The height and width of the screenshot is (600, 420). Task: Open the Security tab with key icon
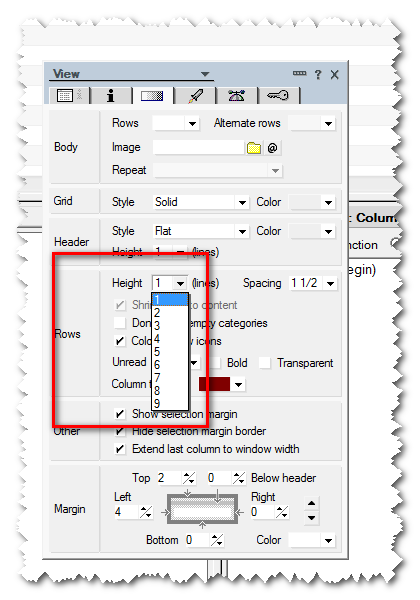point(278,95)
